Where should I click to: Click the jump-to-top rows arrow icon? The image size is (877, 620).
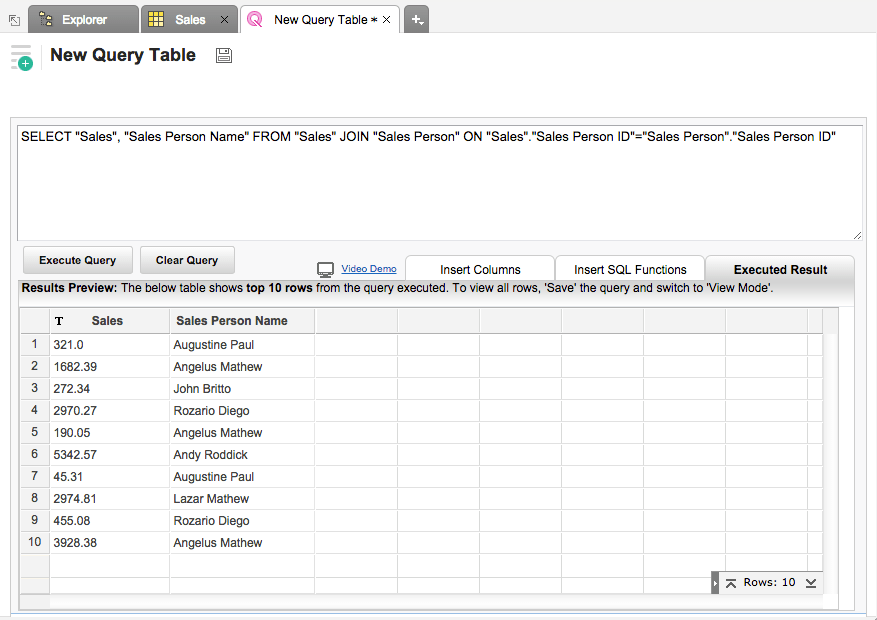tap(731, 582)
